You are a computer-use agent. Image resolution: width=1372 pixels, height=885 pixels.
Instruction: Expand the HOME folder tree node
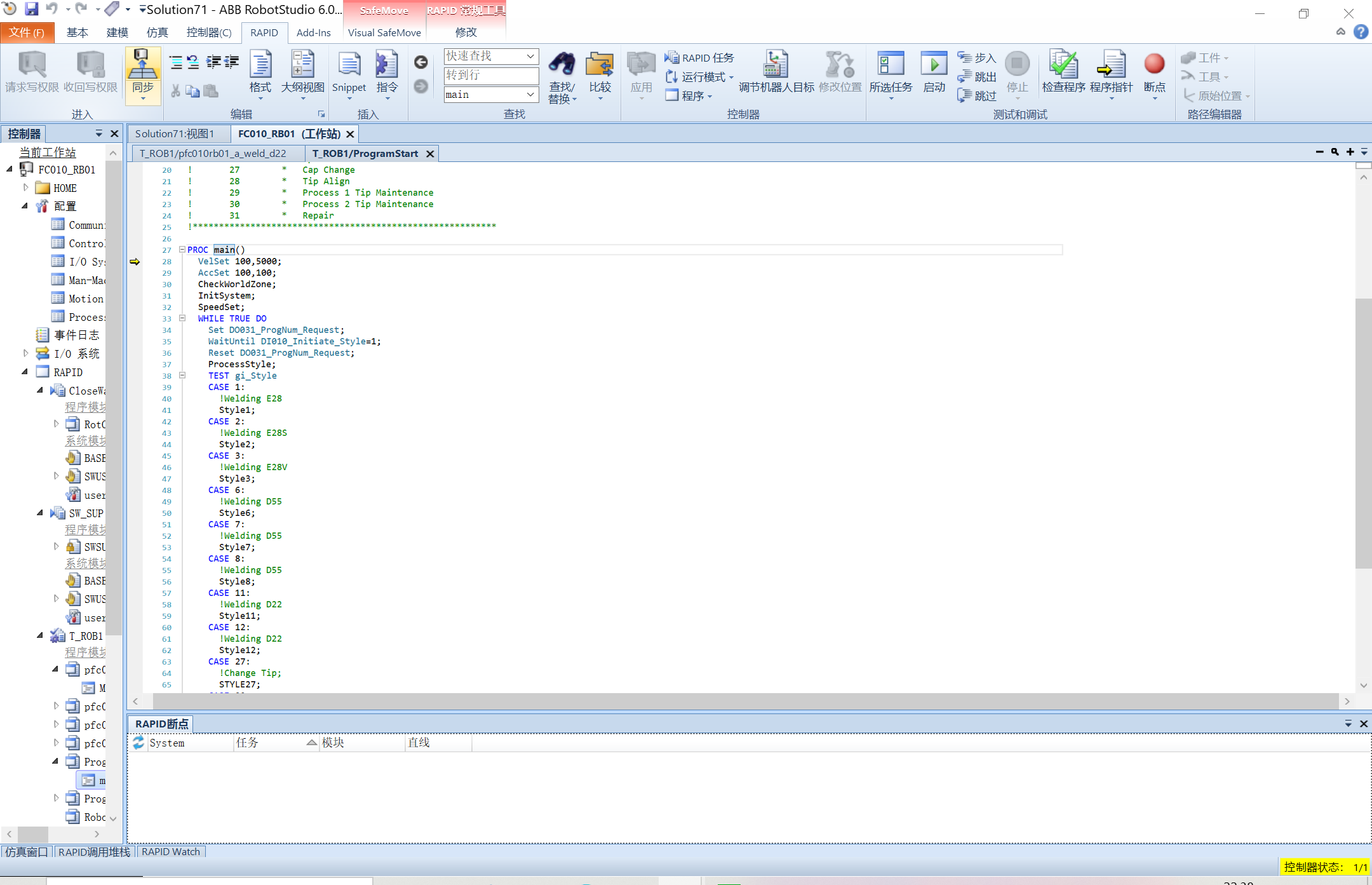coord(25,188)
